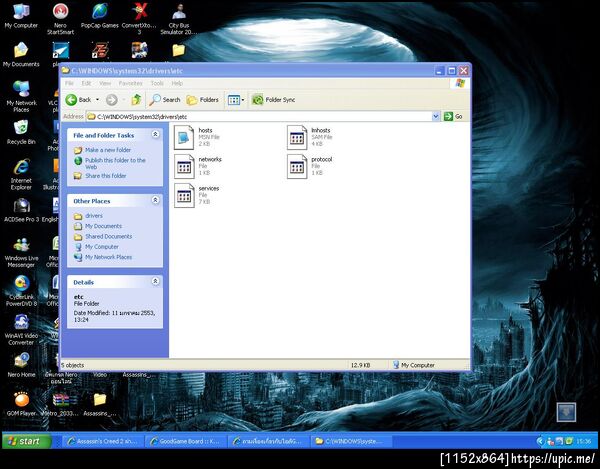Go up one folder level icon
Viewport: 600px width, 469px height.
[x=136, y=100]
